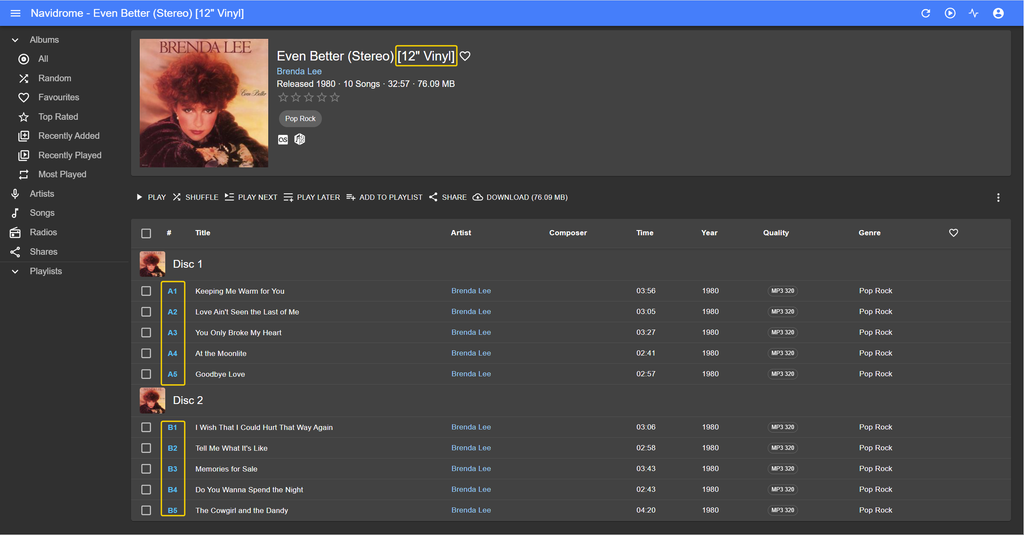Screen dimensions: 1024x535
Task: Click the Brenda Lee album cover image
Action: 204,103
